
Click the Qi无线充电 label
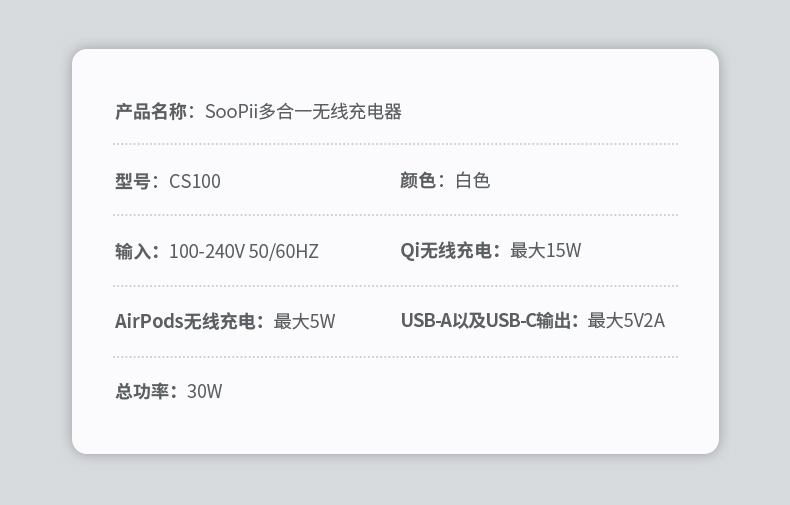(x=446, y=251)
